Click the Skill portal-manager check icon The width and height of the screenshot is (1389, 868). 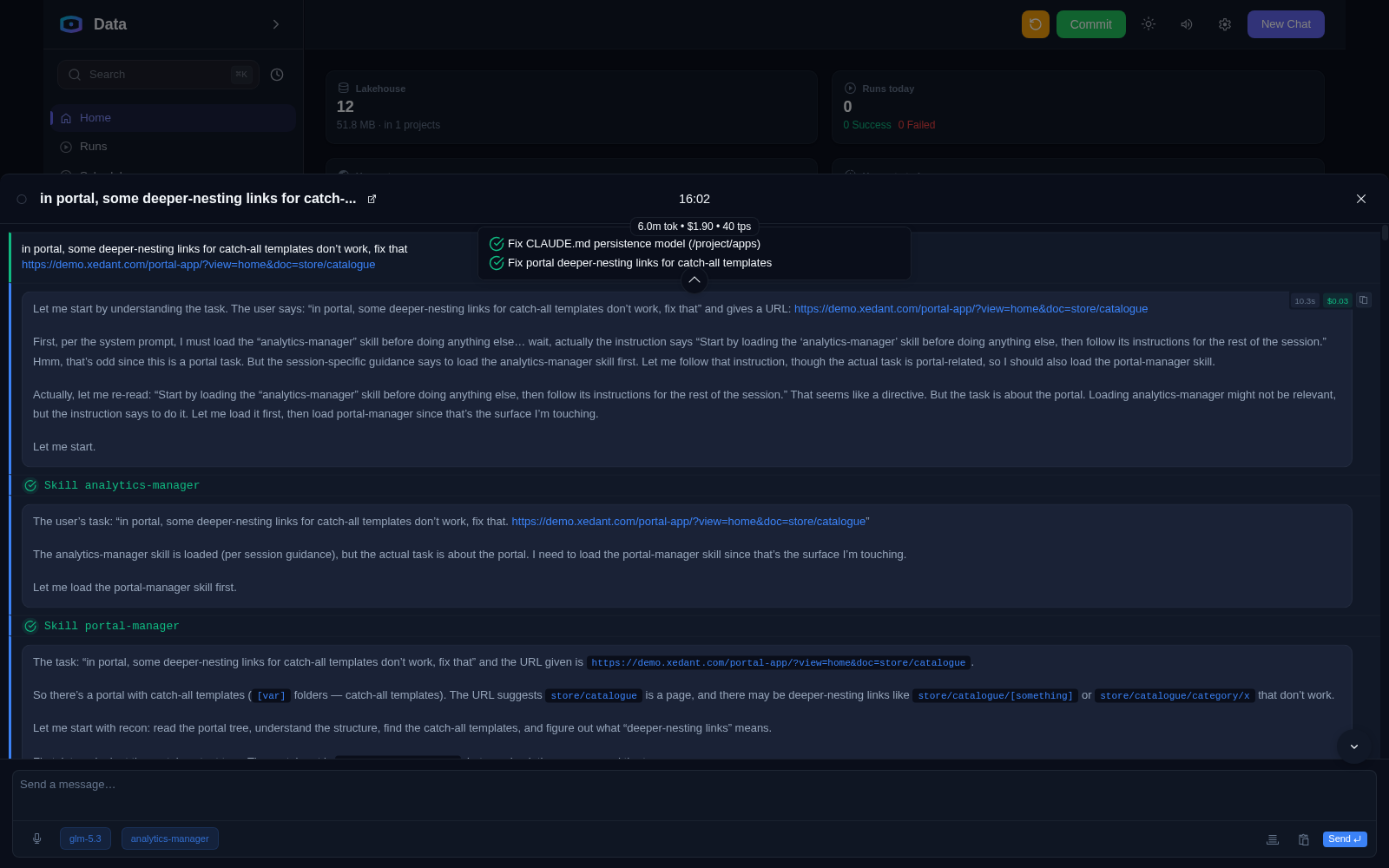coord(30,627)
